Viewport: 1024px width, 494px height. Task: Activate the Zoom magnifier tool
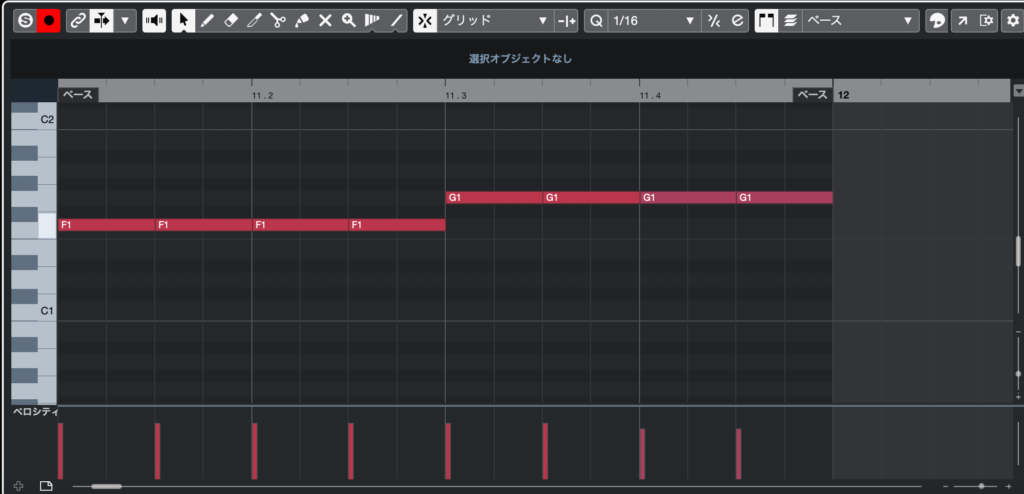[x=348, y=20]
